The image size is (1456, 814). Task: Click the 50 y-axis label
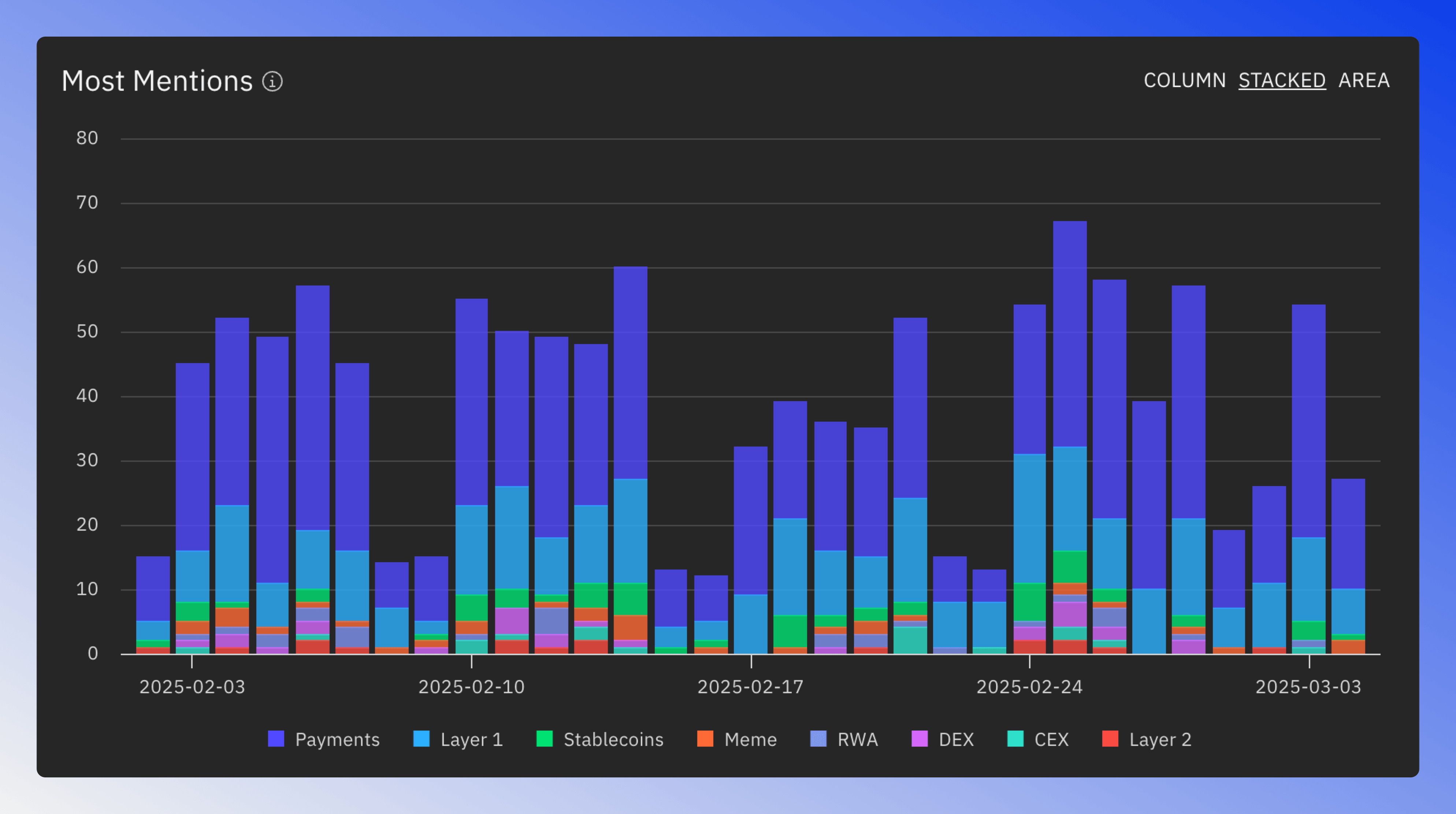87,331
